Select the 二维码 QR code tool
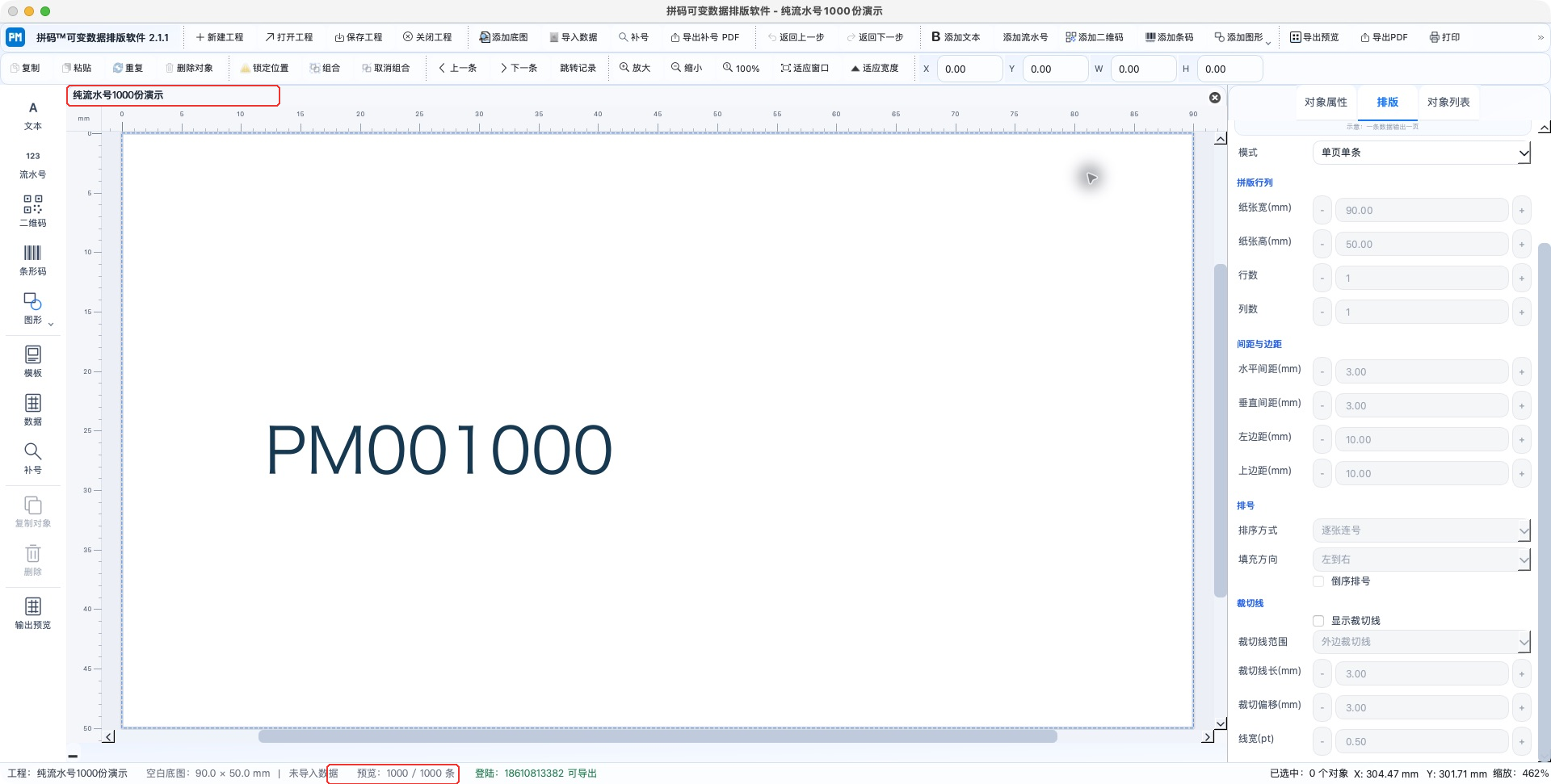The image size is (1551, 784). point(33,212)
